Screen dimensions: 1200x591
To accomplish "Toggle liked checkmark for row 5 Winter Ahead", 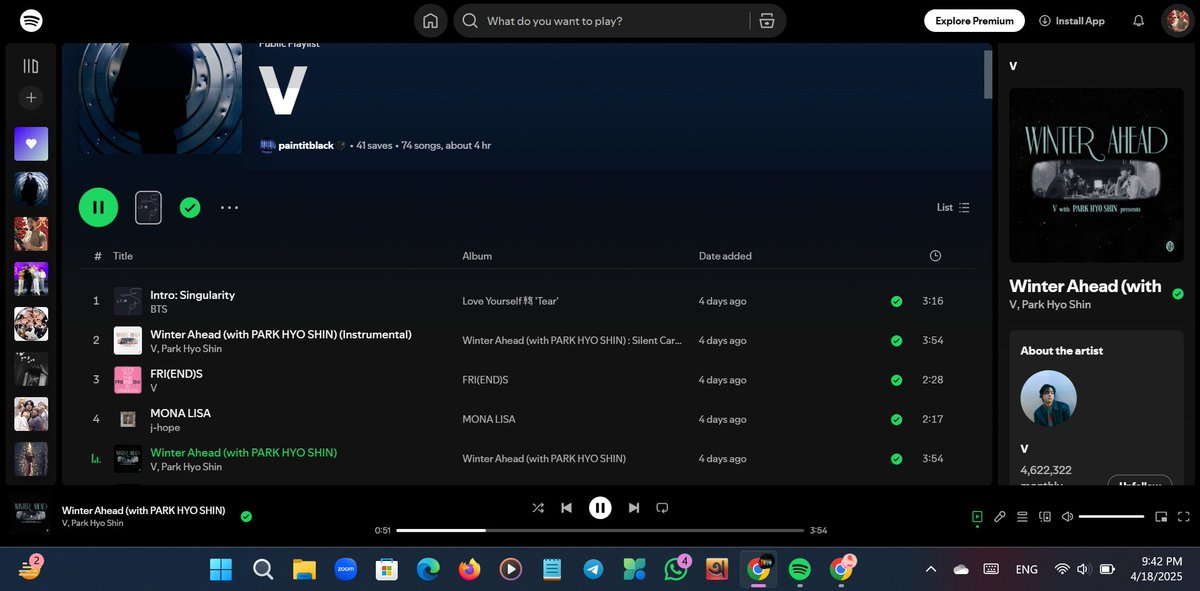I will click(896, 459).
